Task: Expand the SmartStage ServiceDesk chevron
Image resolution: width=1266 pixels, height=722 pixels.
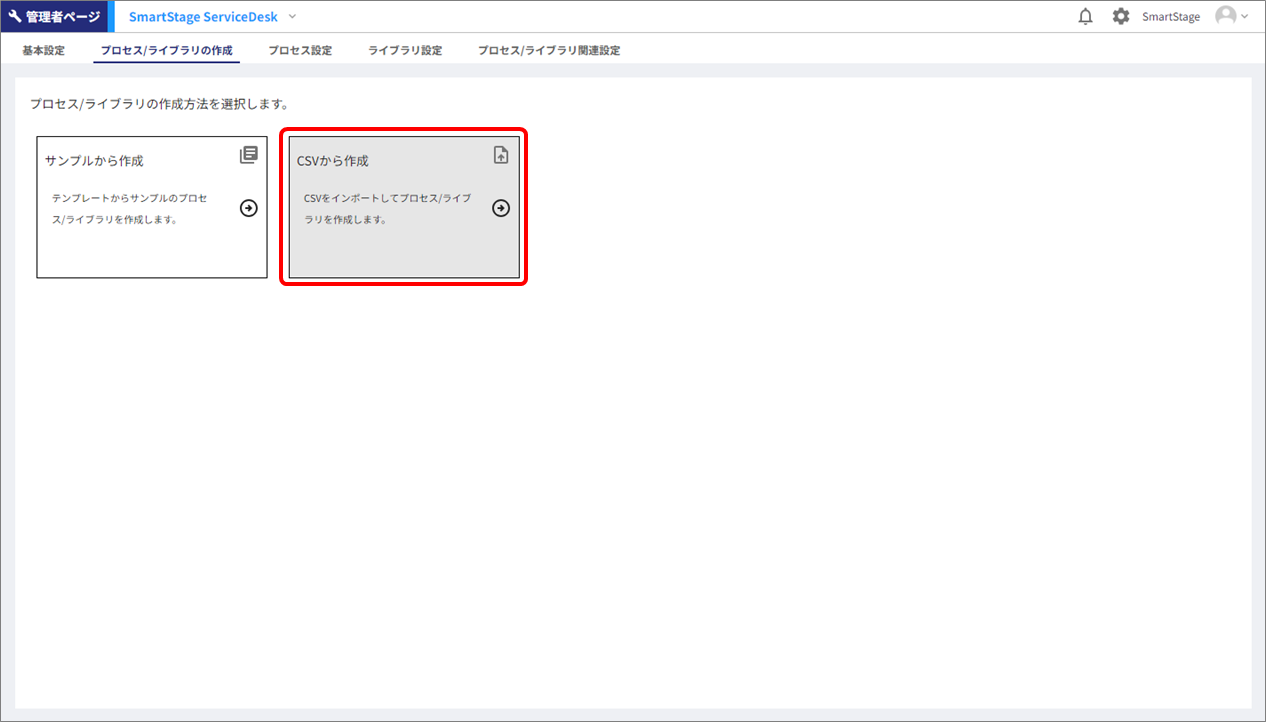Action: pos(292,17)
